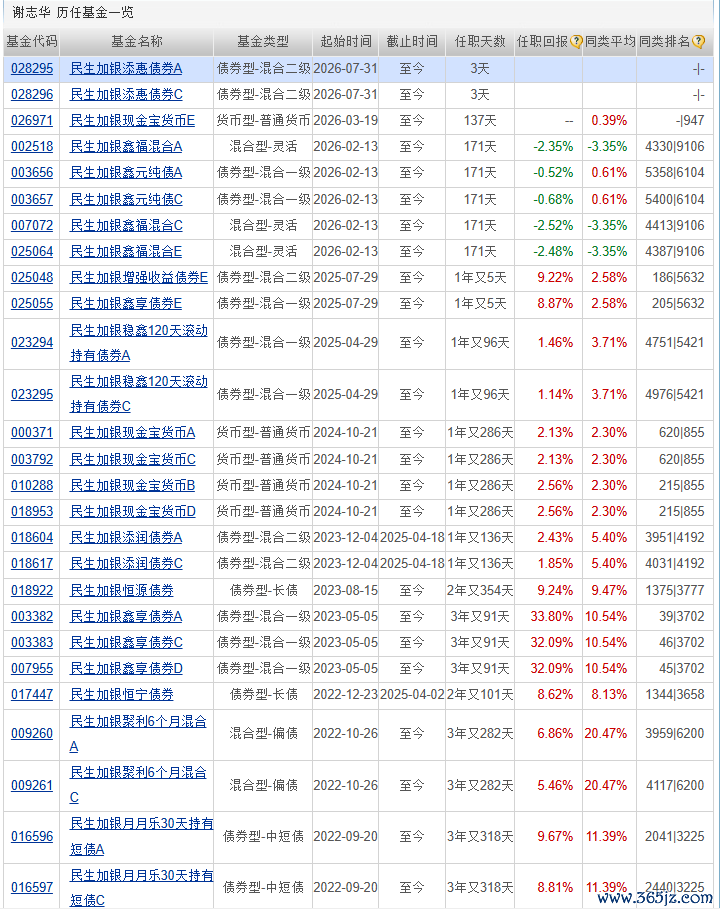The height and width of the screenshot is (913, 720).
Task: Open fund code link 018617
Action: pos(32,564)
